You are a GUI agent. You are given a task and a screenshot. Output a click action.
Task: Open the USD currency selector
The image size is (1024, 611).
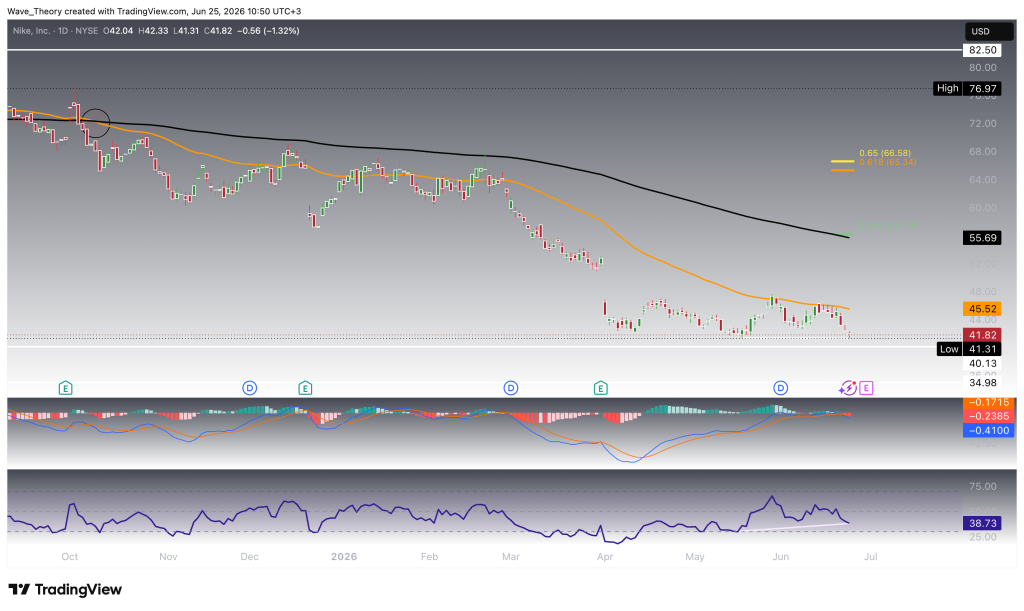(989, 31)
